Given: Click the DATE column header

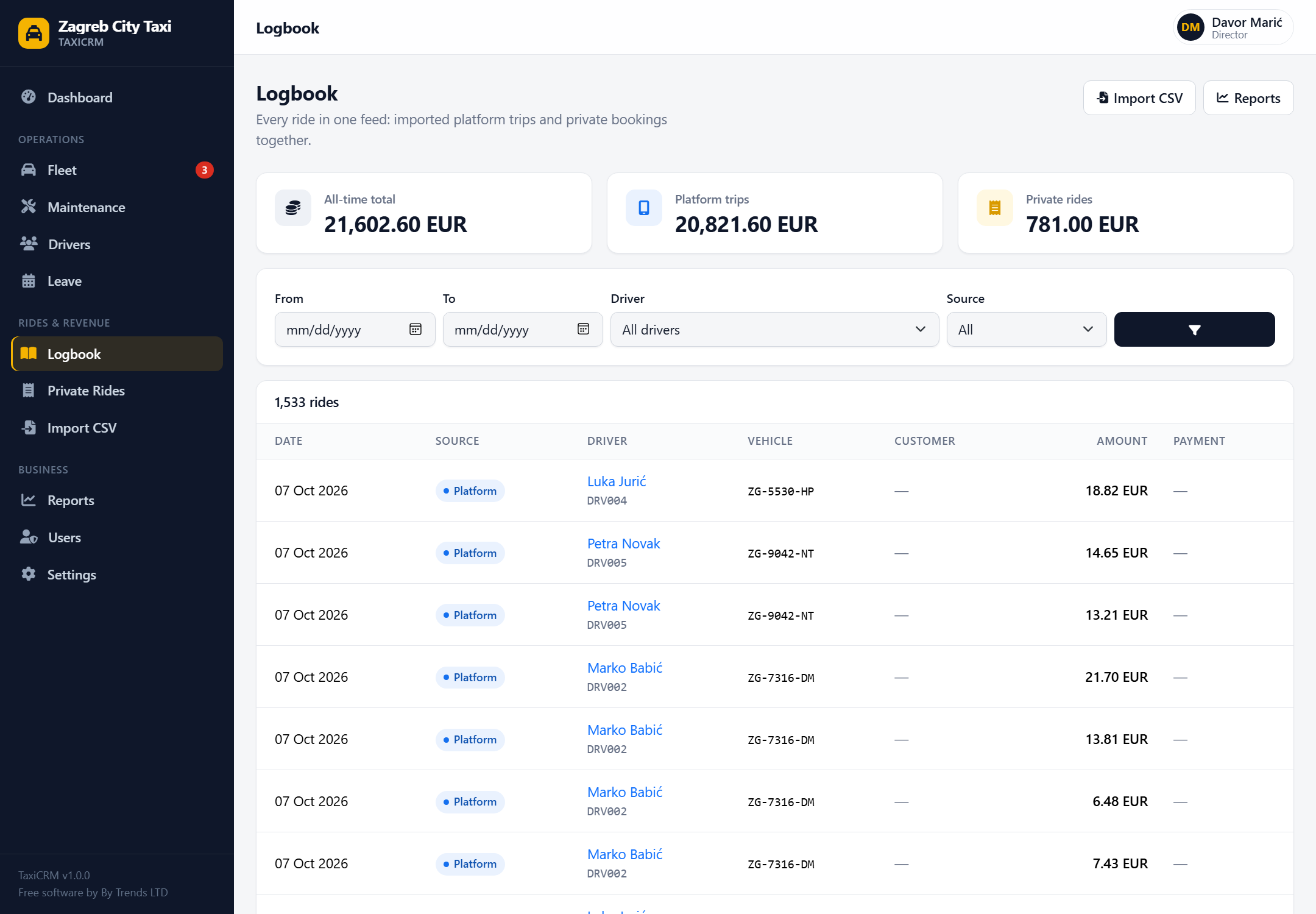Looking at the screenshot, I should tap(289, 441).
